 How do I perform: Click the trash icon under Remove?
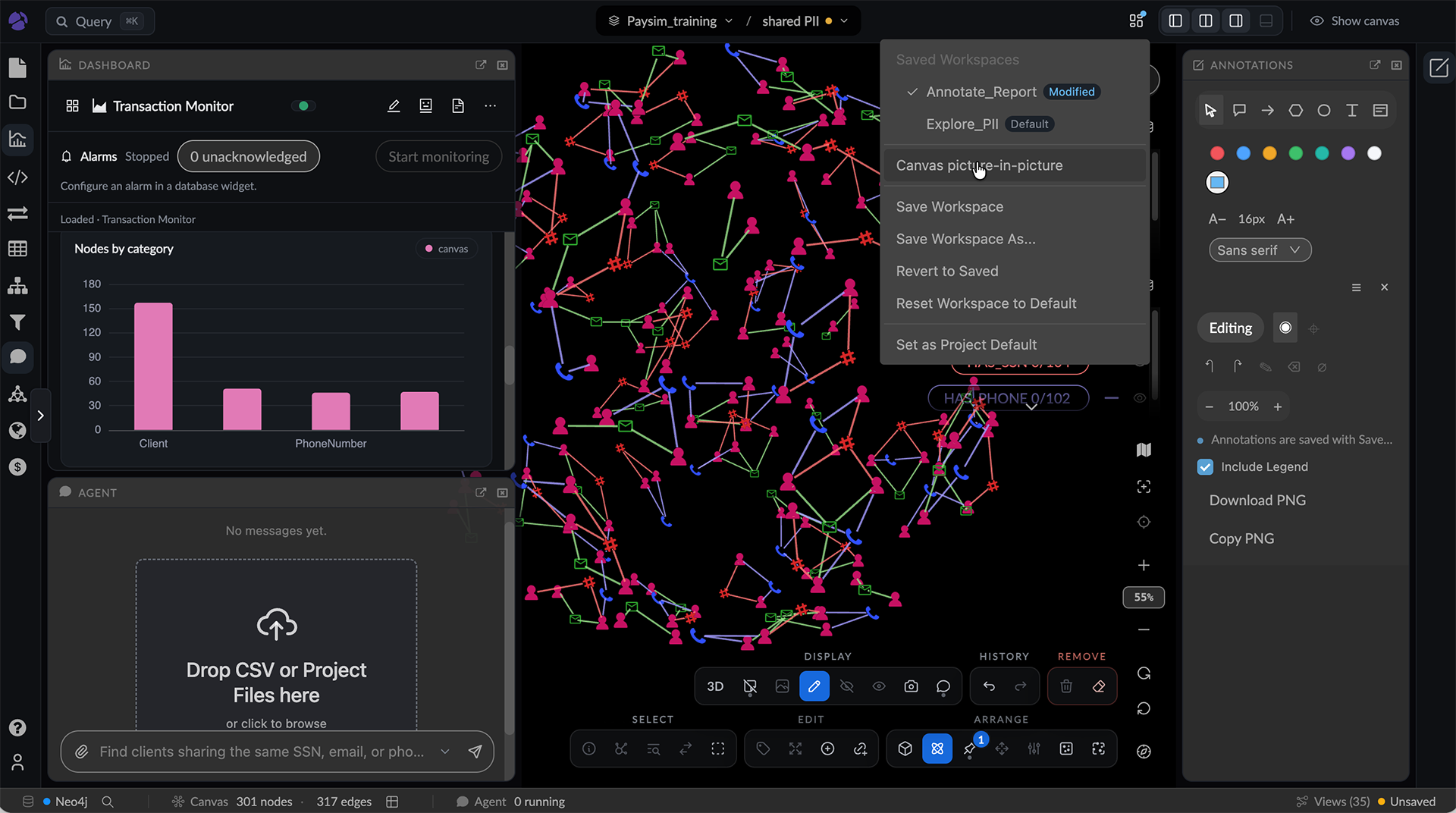click(x=1066, y=686)
